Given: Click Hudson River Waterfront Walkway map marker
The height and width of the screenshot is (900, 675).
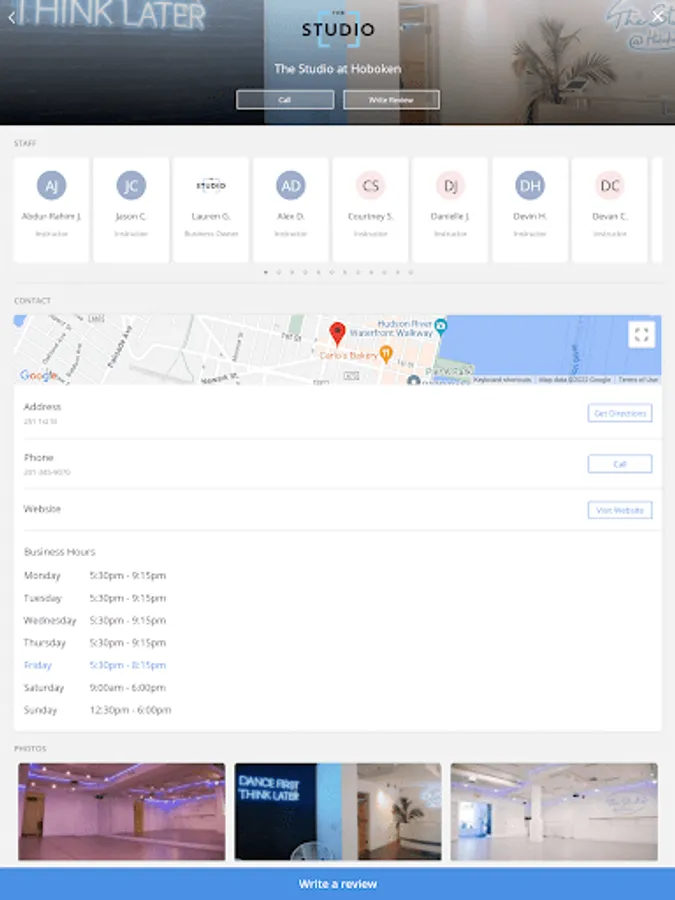Looking at the screenshot, I should tap(441, 326).
